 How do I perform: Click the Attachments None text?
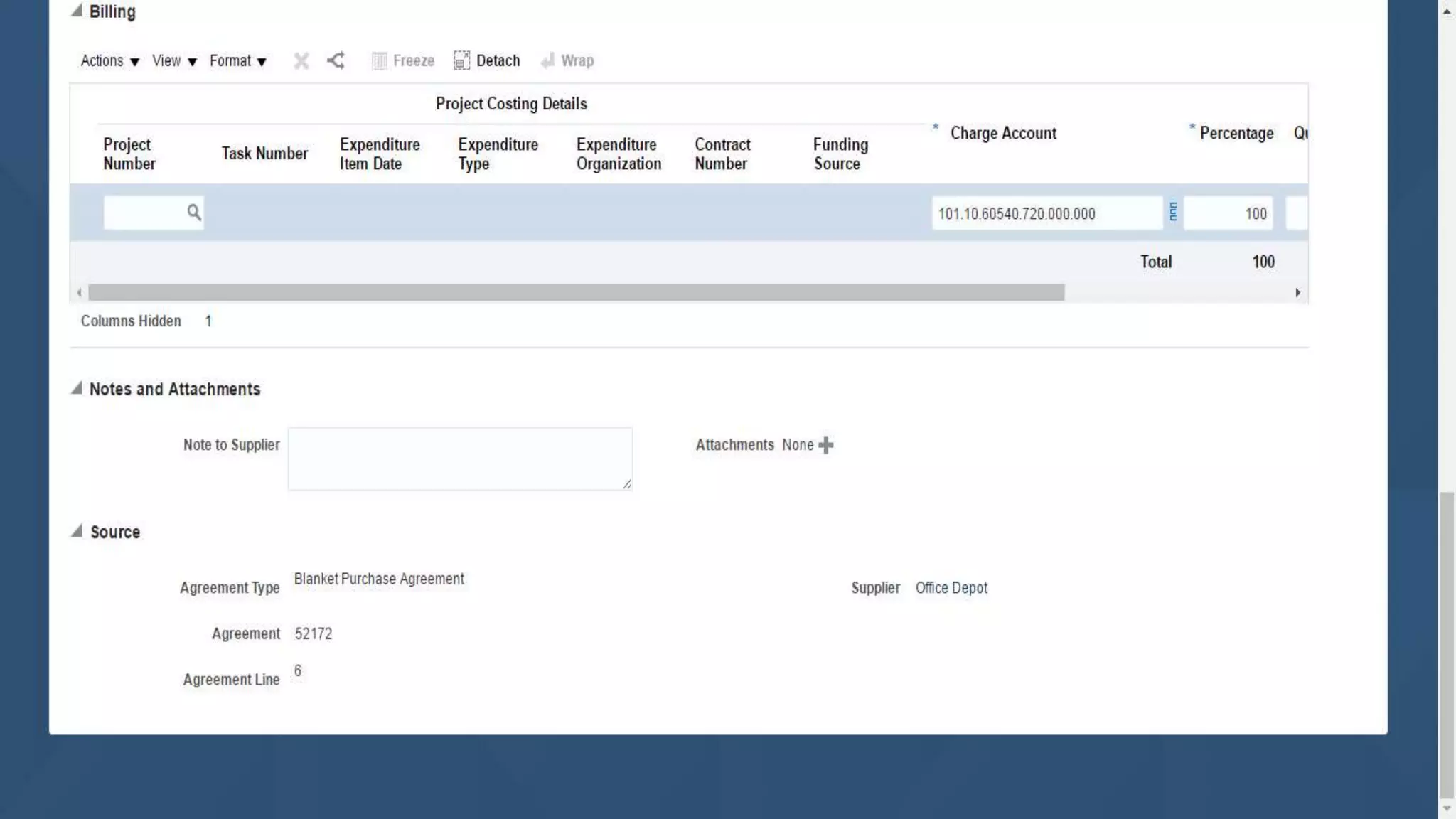[x=798, y=445]
